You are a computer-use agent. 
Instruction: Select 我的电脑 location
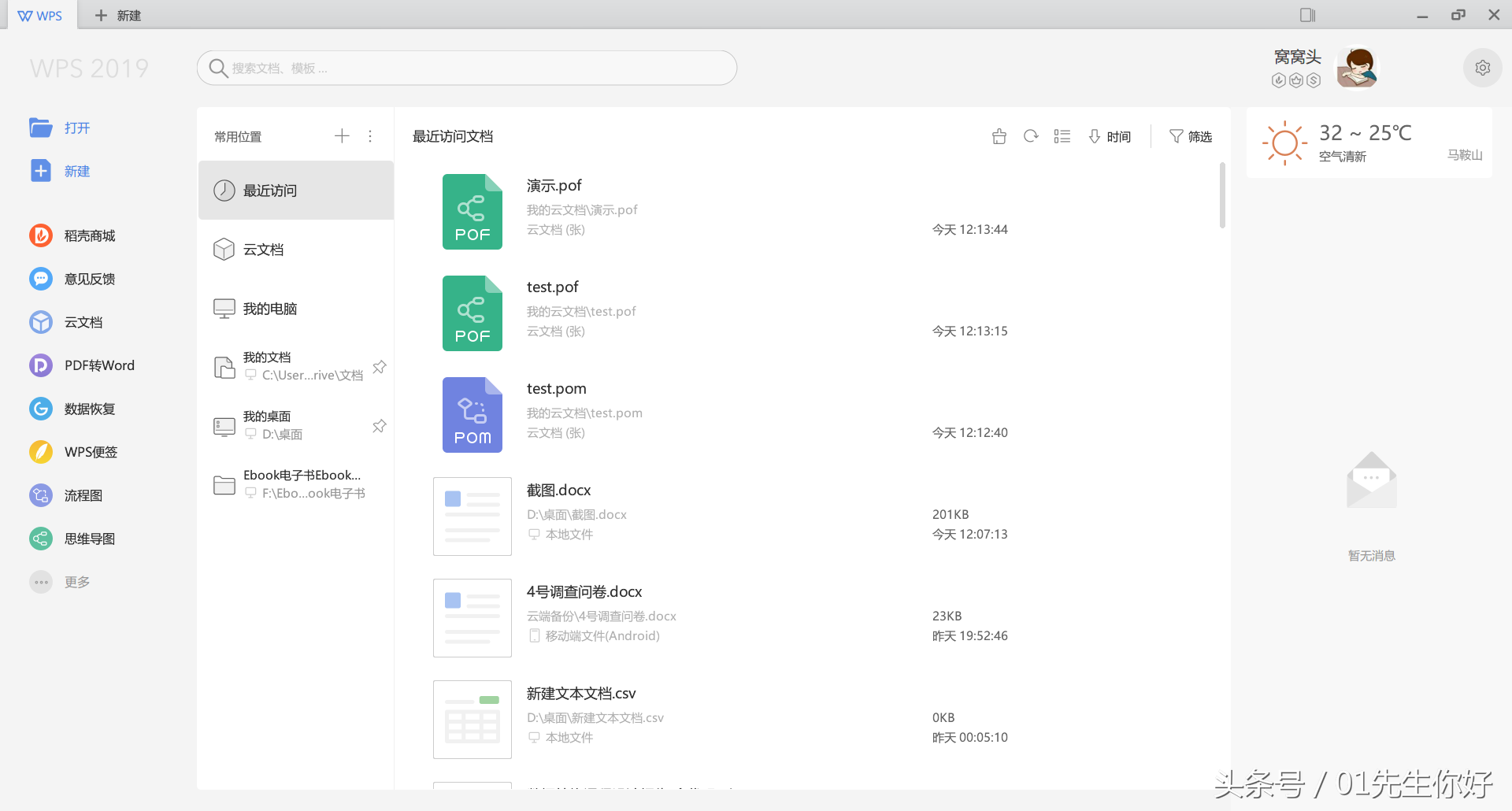tap(296, 309)
